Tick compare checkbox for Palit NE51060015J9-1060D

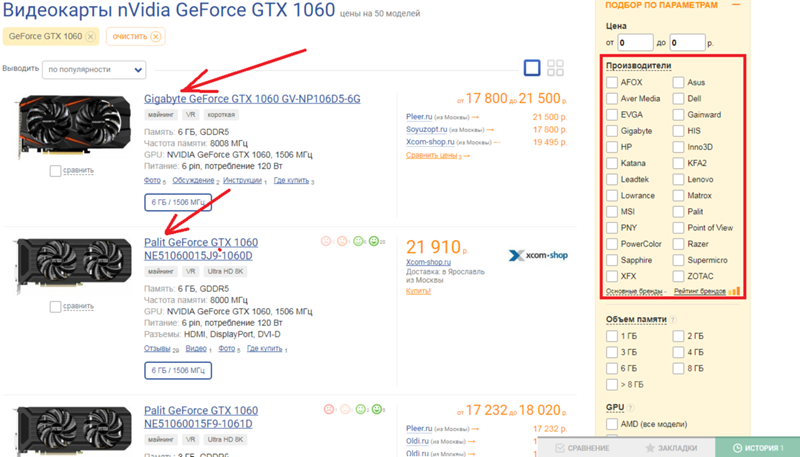click(55, 307)
